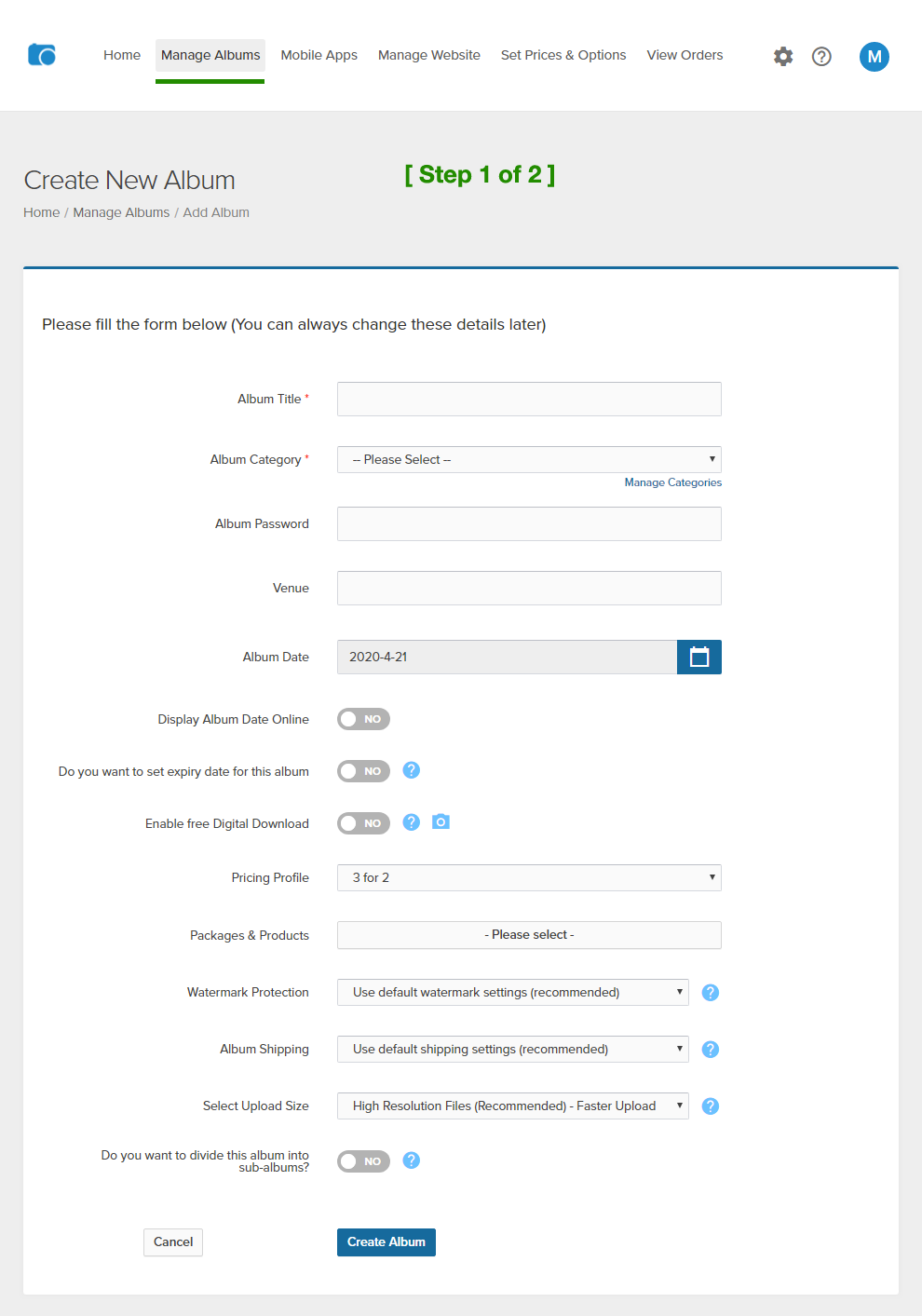The height and width of the screenshot is (1316, 922).
Task: Open the Album Category dropdown
Action: coord(529,459)
